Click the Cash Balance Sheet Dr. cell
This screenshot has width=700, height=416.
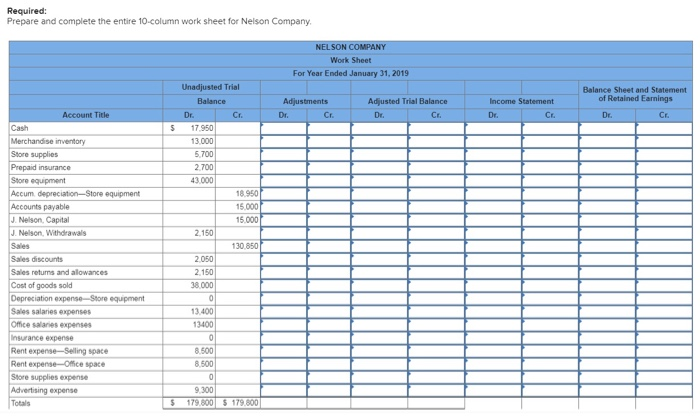coord(607,128)
